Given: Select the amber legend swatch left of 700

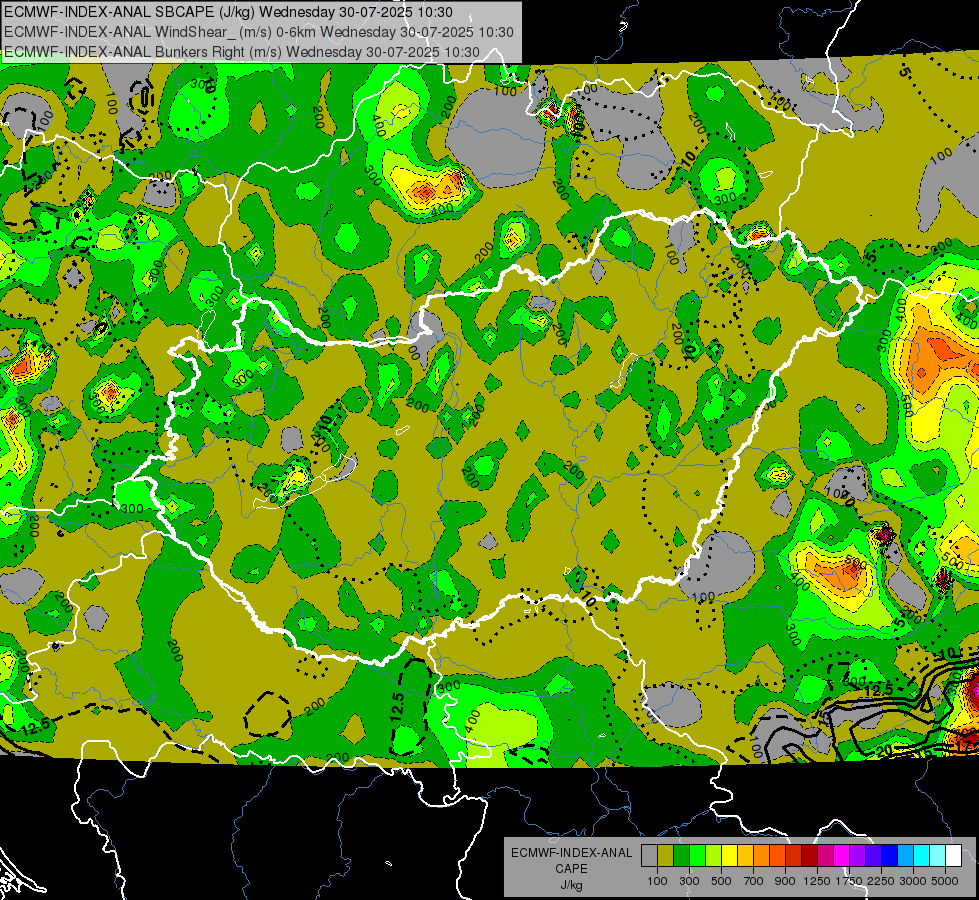Looking at the screenshot, I should tap(745, 856).
